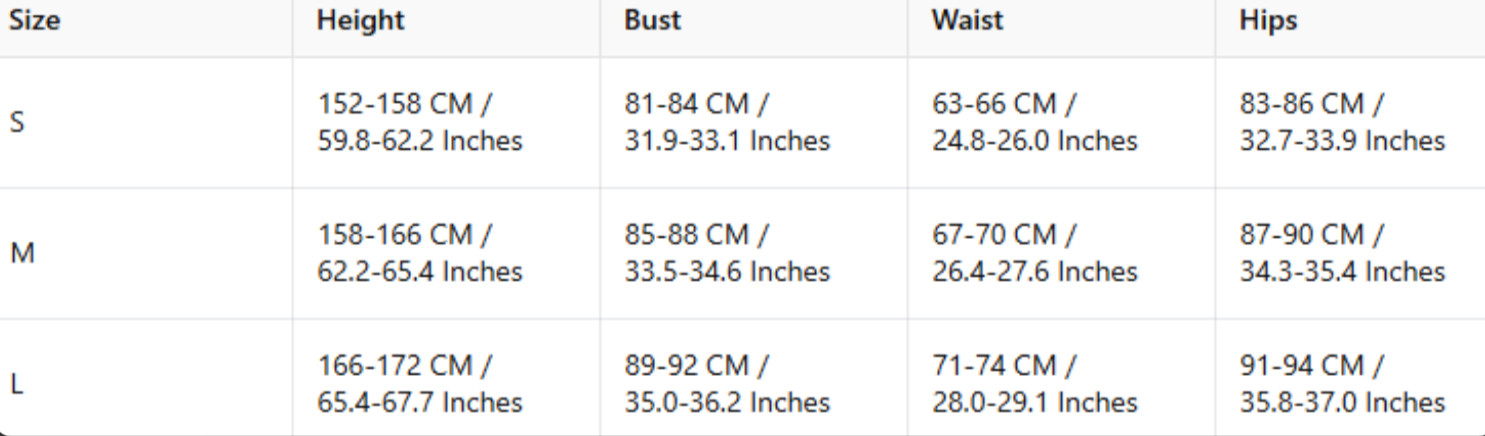Image resolution: width=1485 pixels, height=436 pixels.
Task: Select the Hips column header
Action: (x=1268, y=21)
